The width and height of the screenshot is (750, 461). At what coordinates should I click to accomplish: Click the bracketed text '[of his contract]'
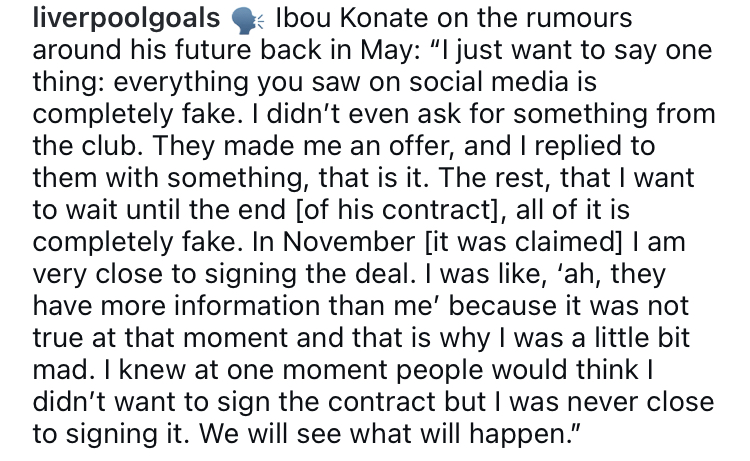pyautogui.click(x=397, y=211)
